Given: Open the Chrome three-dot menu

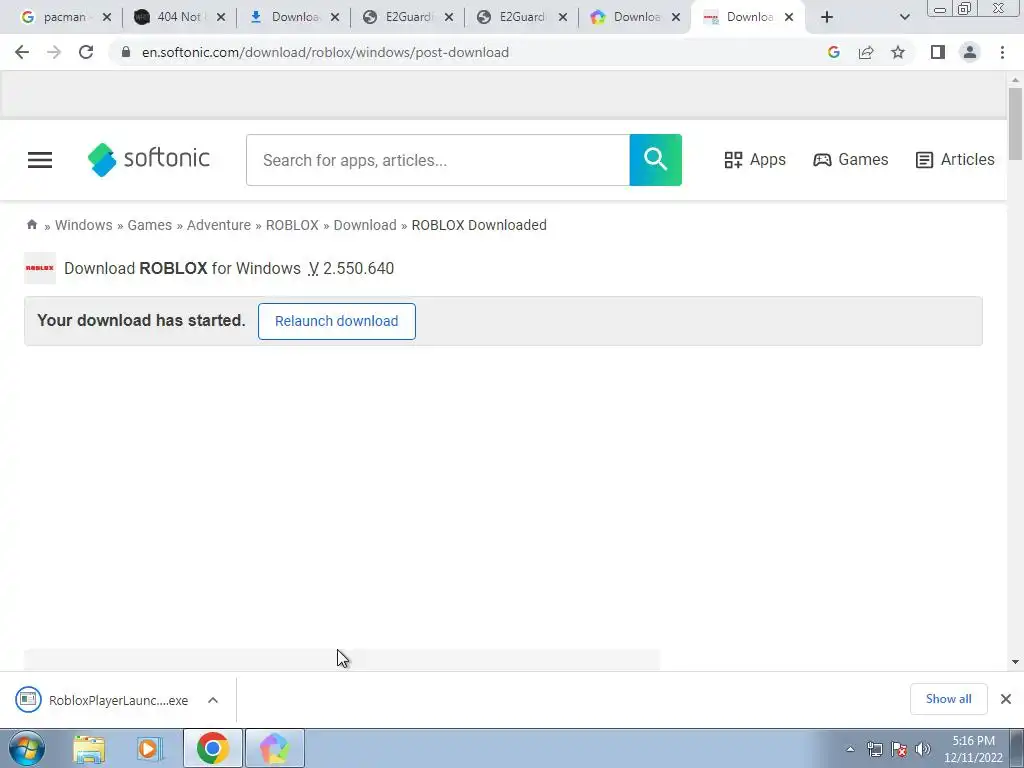Looking at the screenshot, I should [1002, 52].
